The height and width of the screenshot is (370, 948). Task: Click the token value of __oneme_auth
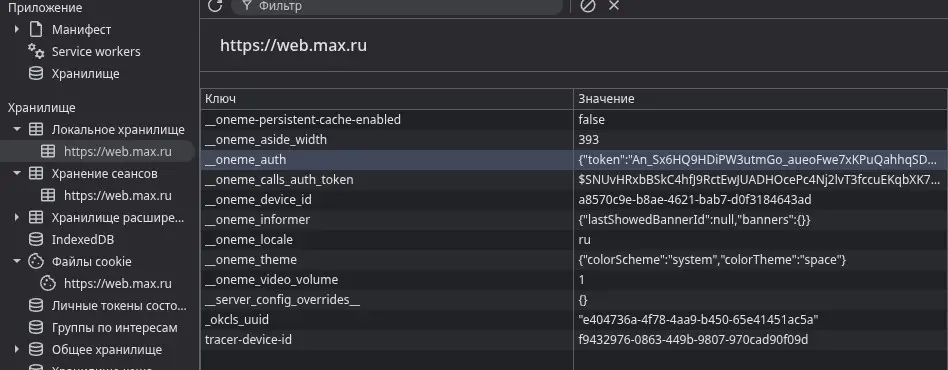(759, 160)
